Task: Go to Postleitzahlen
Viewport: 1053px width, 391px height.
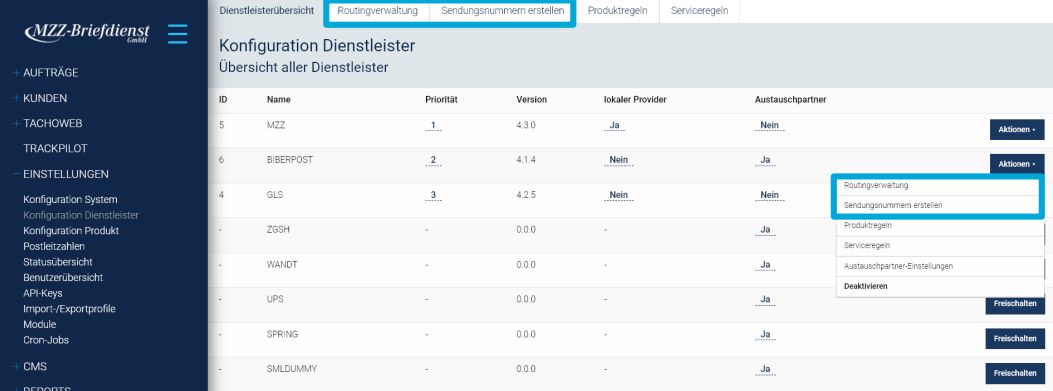Action: [x=54, y=247]
